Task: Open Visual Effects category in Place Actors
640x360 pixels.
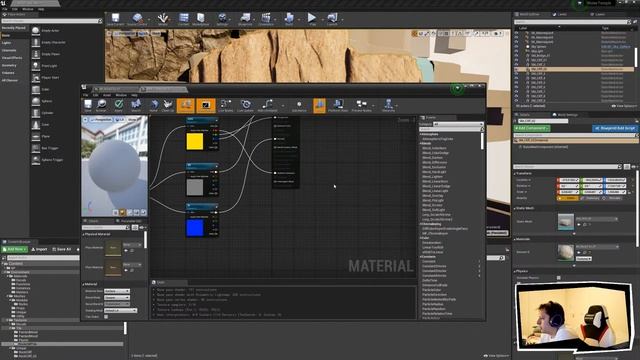Action: (12, 58)
